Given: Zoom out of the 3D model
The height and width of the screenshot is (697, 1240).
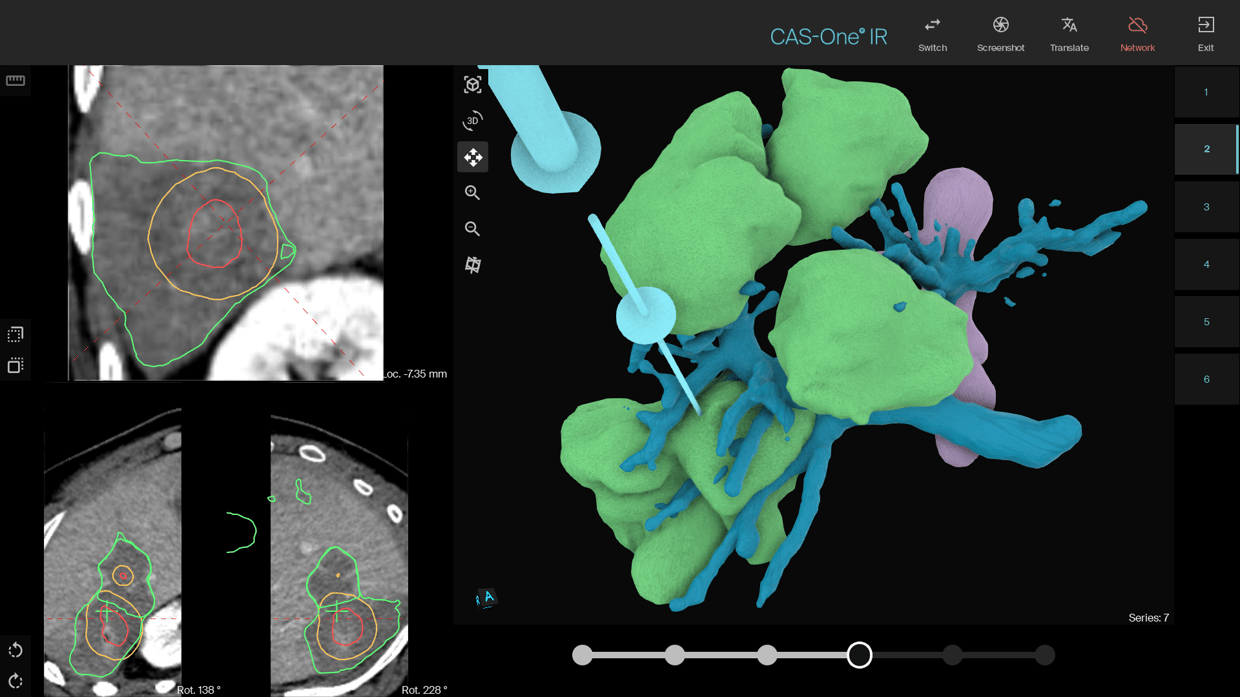Looking at the screenshot, I should pos(473,229).
